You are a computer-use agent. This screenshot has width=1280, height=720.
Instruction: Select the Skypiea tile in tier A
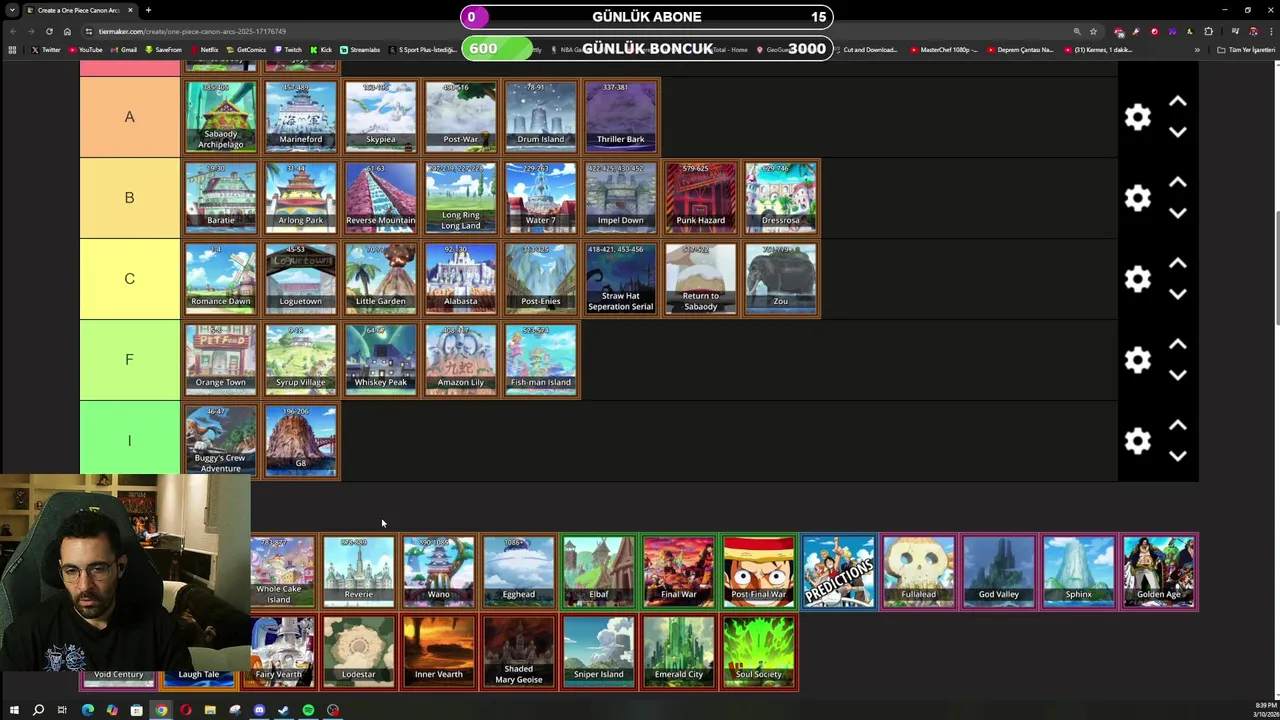point(380,117)
